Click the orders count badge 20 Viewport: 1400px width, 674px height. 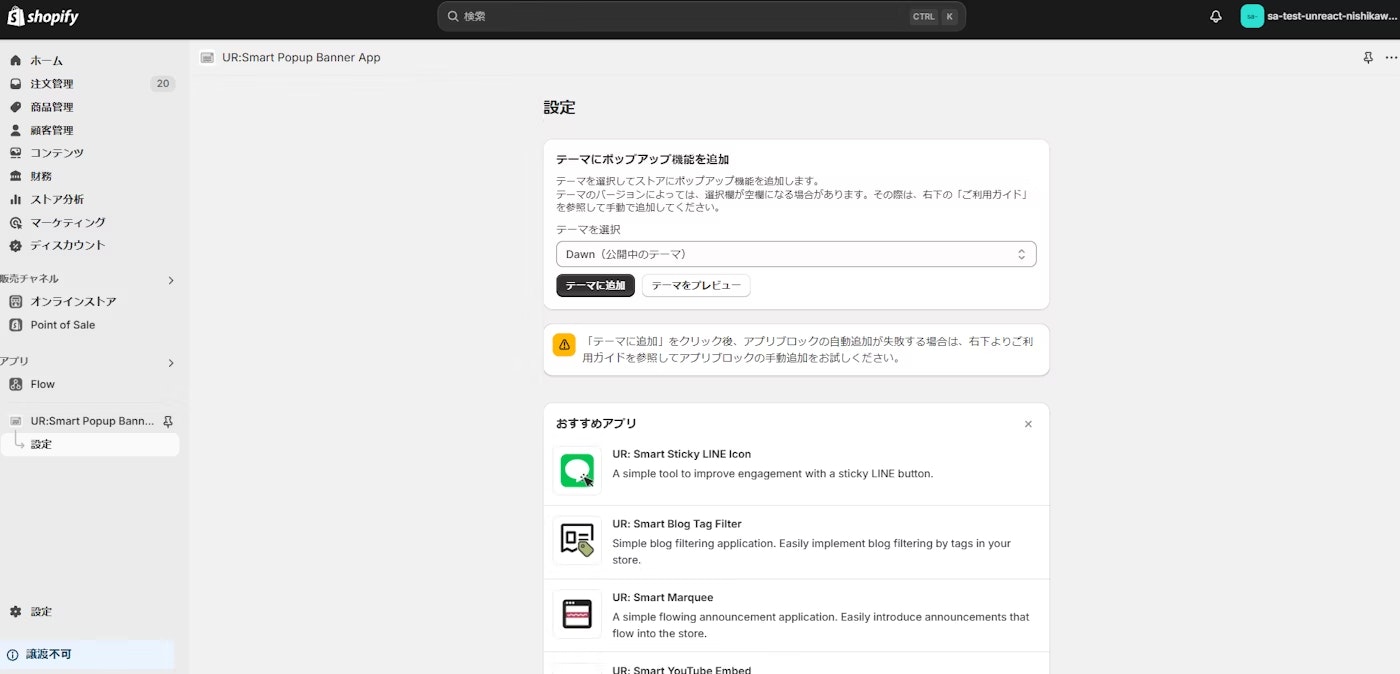(x=162, y=84)
